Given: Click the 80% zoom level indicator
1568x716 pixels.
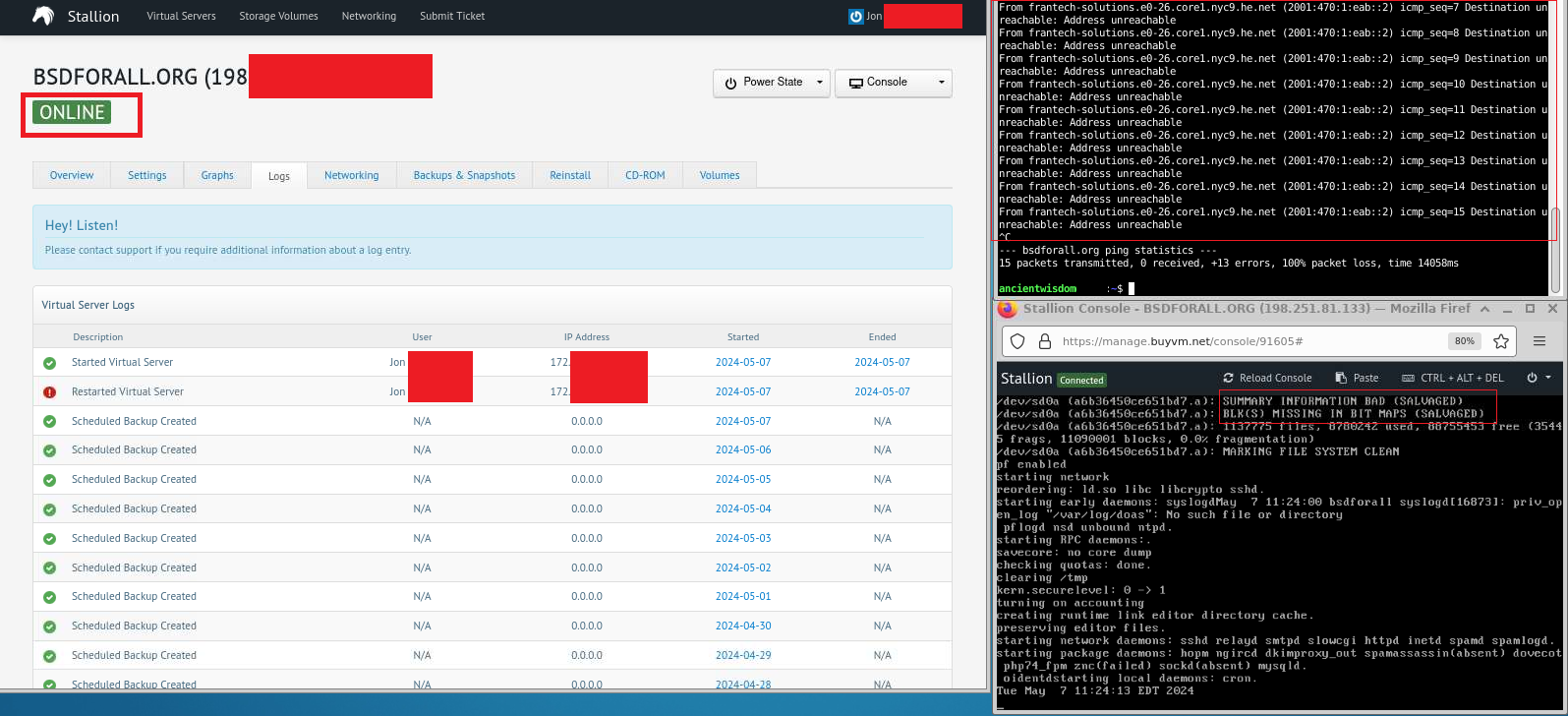Looking at the screenshot, I should 1464,341.
